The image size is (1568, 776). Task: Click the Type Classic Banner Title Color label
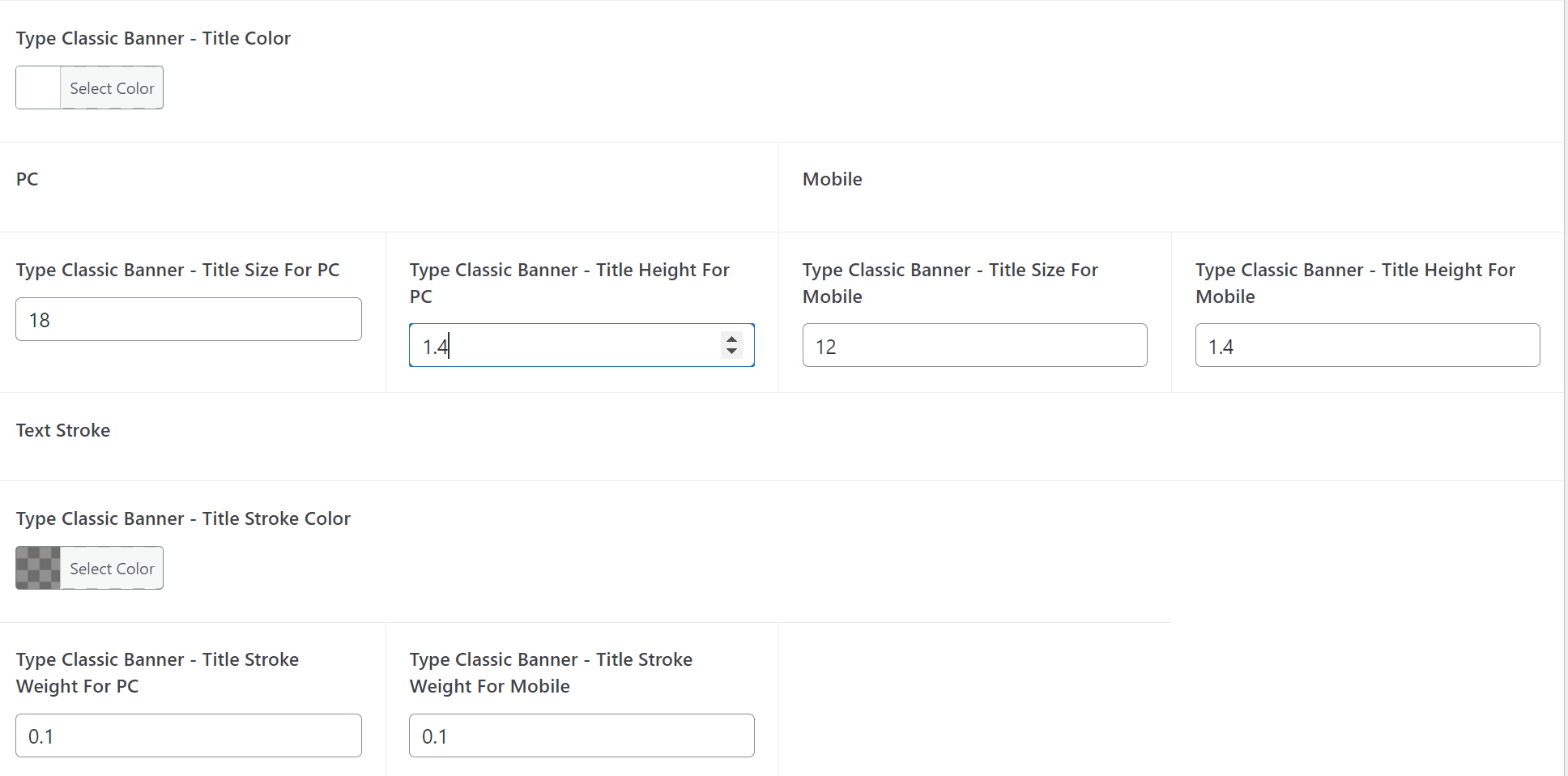[x=153, y=38]
